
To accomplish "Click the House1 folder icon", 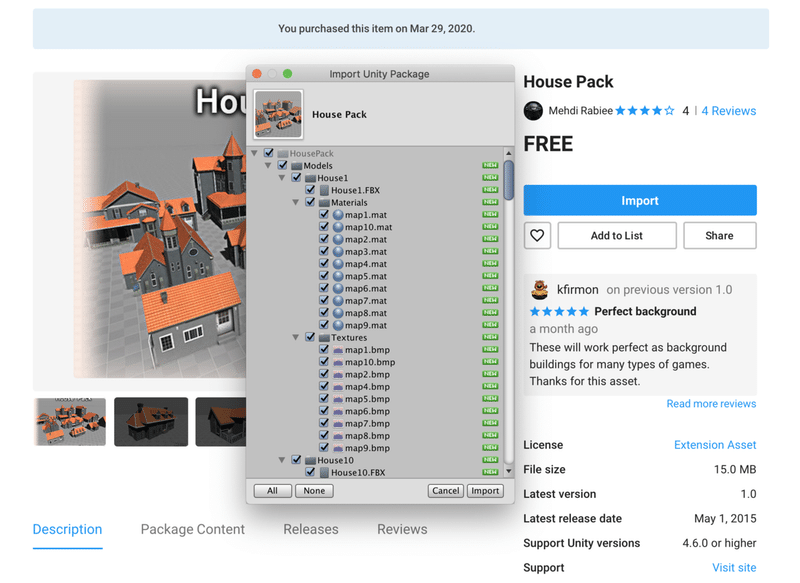I will coord(310,178).
